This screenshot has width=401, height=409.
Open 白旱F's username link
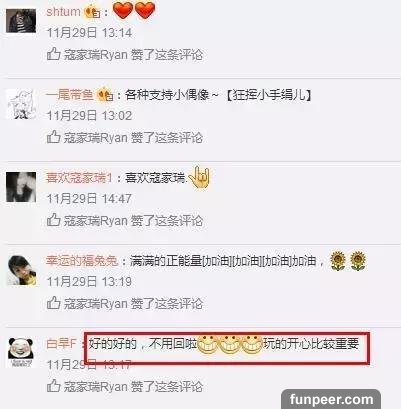click(62, 344)
